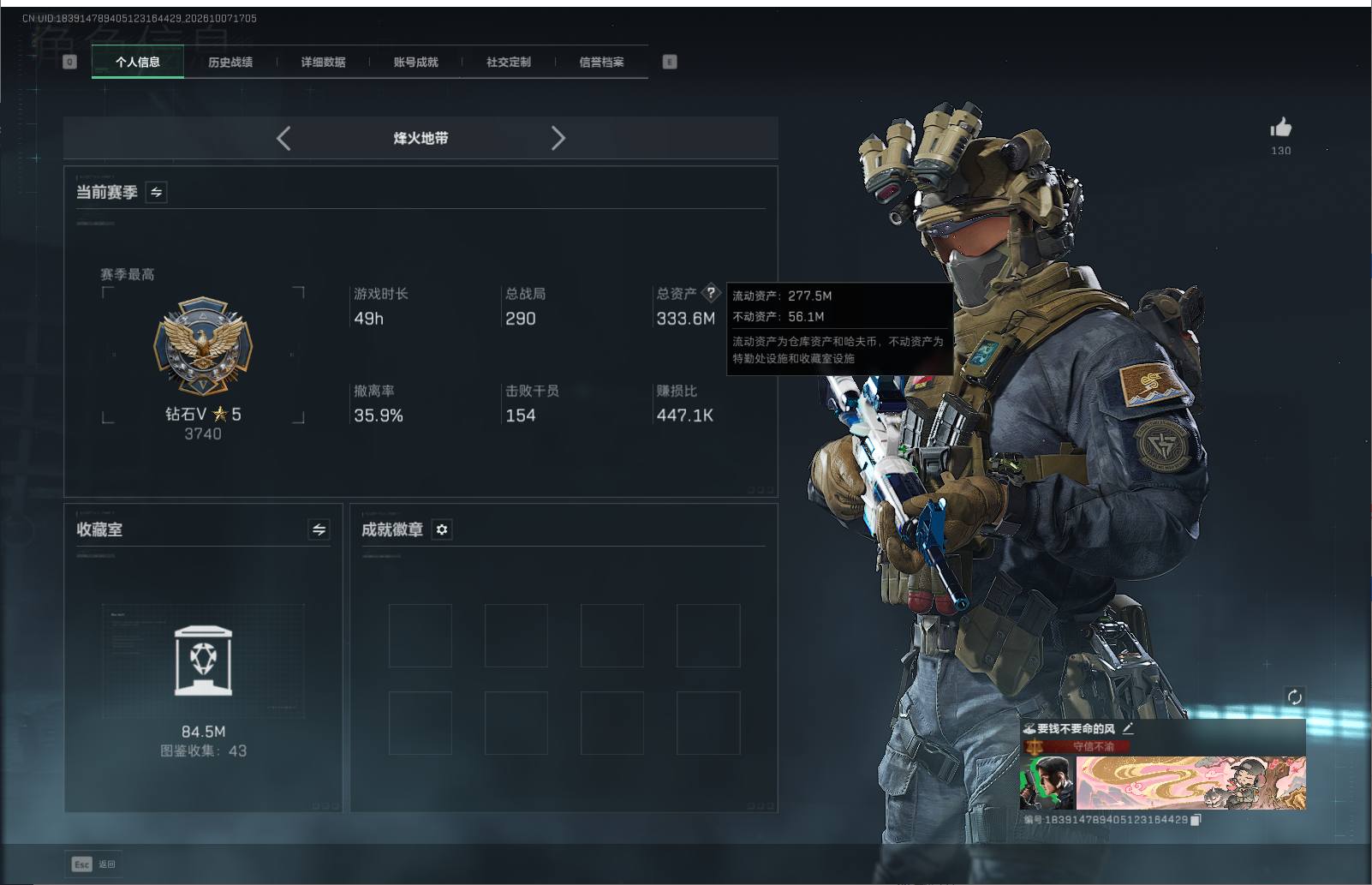Click the 图鉴收集: 43 text
The height and width of the screenshot is (885, 1372).
pyautogui.click(x=204, y=750)
